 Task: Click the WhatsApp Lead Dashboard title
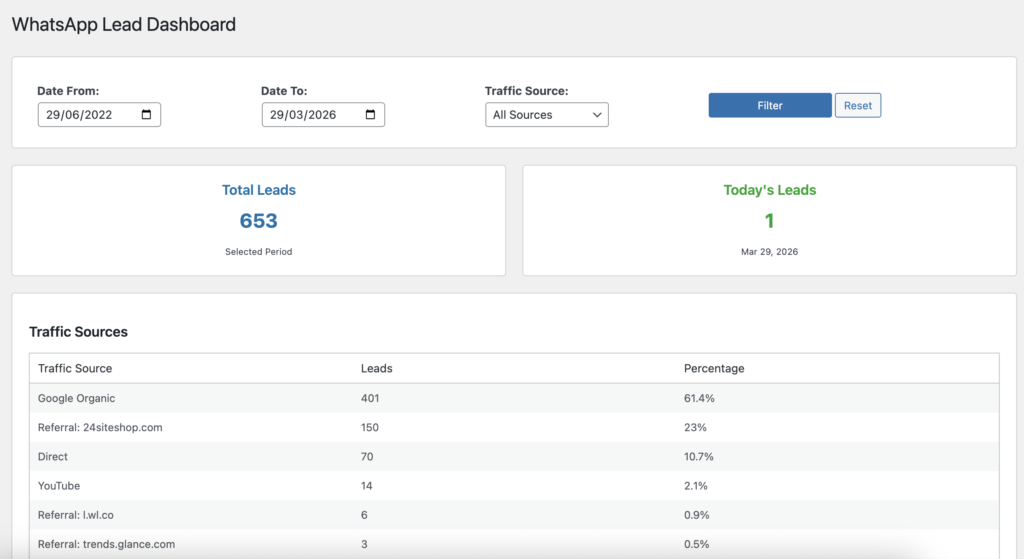[124, 24]
